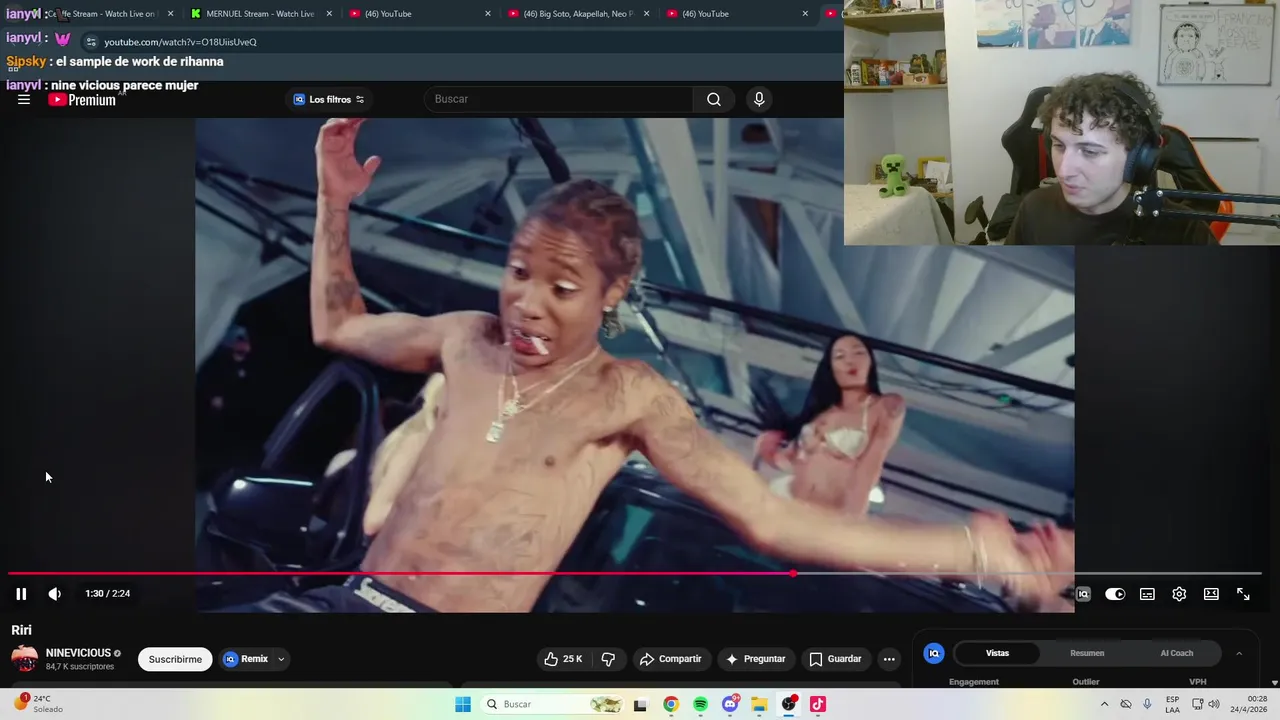The width and height of the screenshot is (1280, 720).
Task: Open Chrome from the taskbar
Action: click(x=671, y=704)
